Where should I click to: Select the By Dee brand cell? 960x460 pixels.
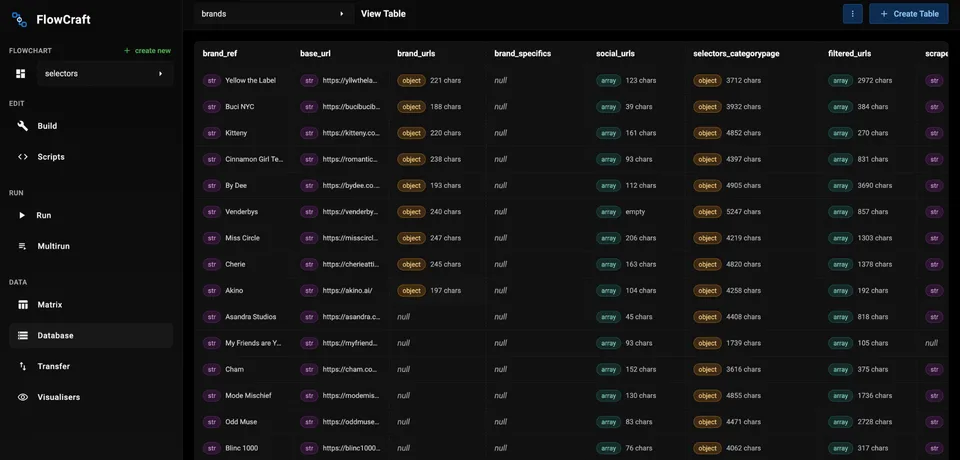pos(242,186)
